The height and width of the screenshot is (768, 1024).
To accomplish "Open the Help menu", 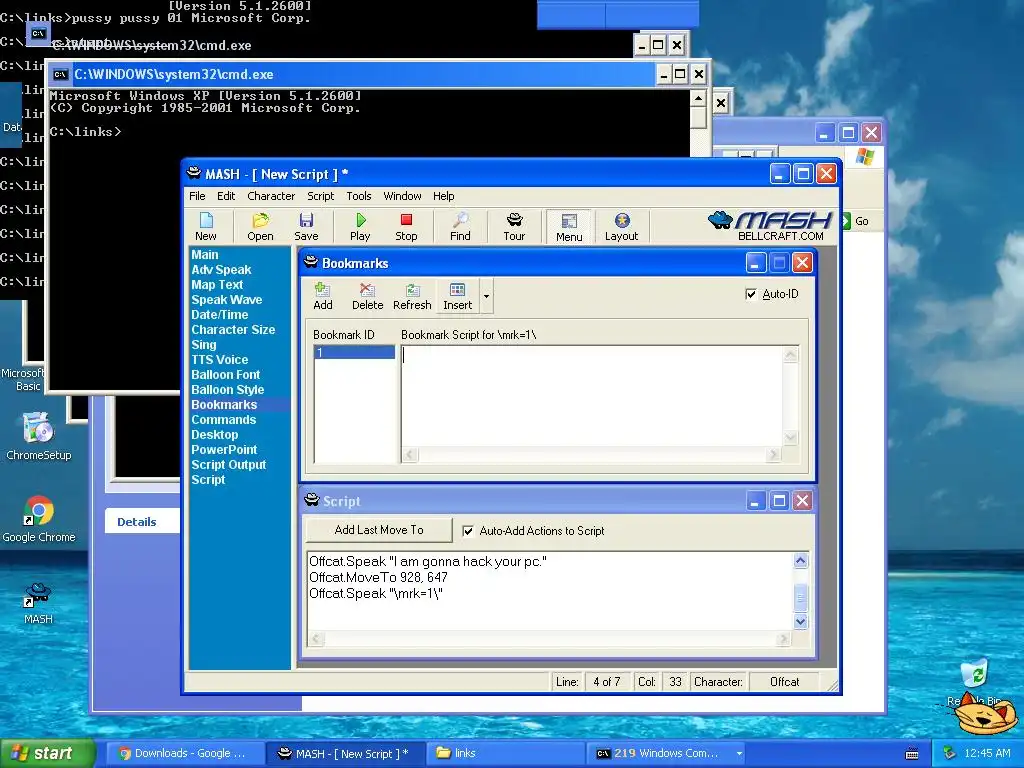I will [x=443, y=196].
